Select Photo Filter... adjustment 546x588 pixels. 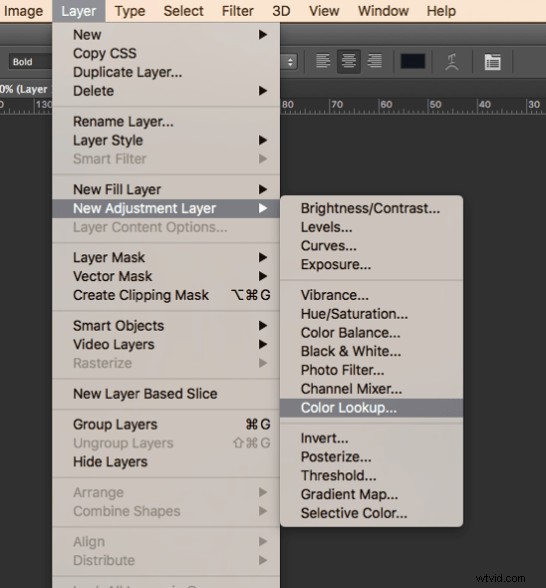[372, 370]
